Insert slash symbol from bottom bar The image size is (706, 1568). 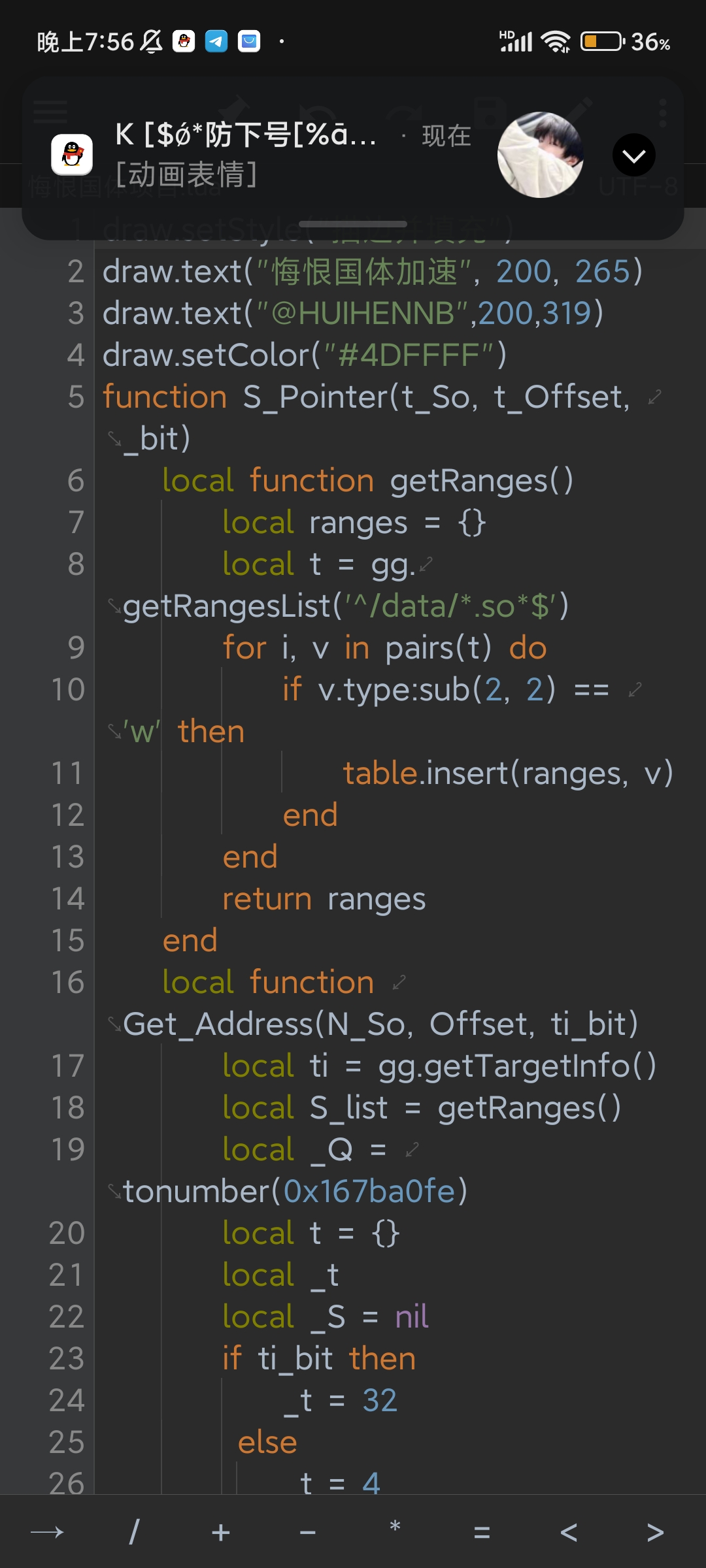tap(134, 1531)
